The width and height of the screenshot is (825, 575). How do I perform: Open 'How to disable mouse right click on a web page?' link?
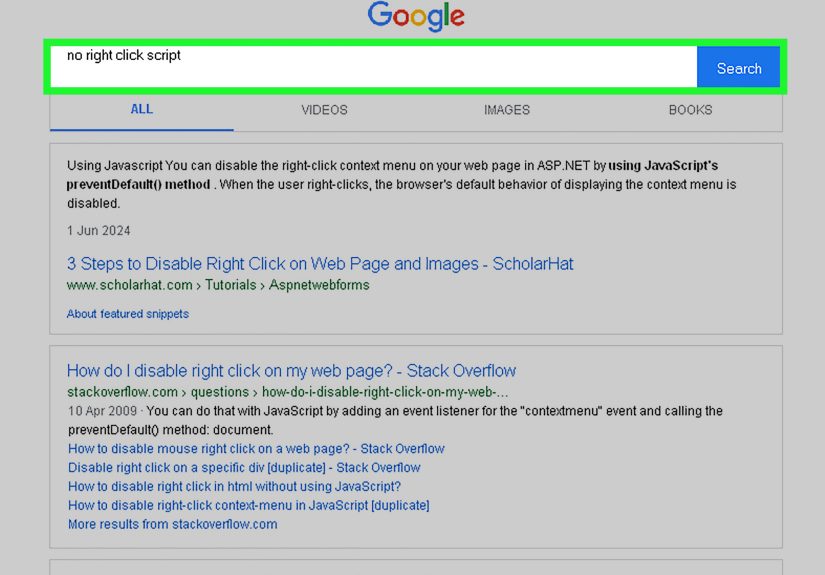pyautogui.click(x=256, y=449)
